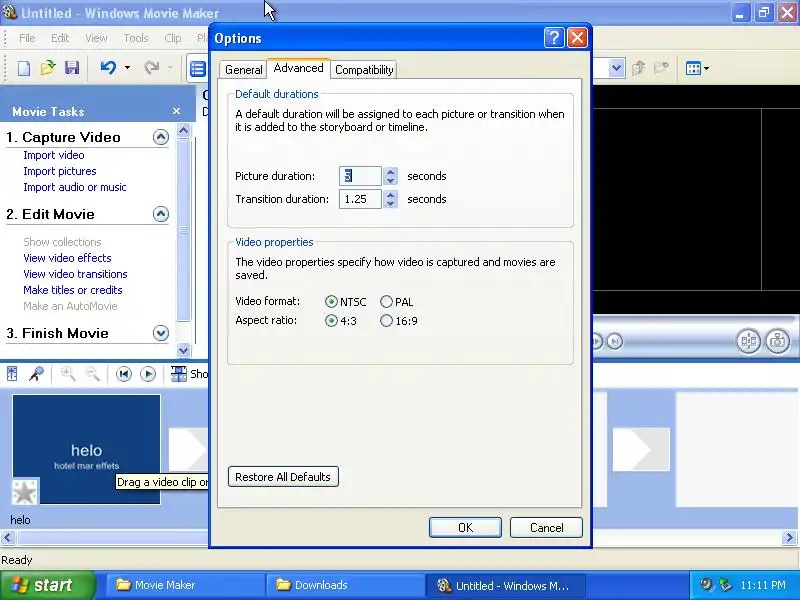Click the Take Picture camera icon
The width and height of the screenshot is (800, 600).
coord(778,341)
